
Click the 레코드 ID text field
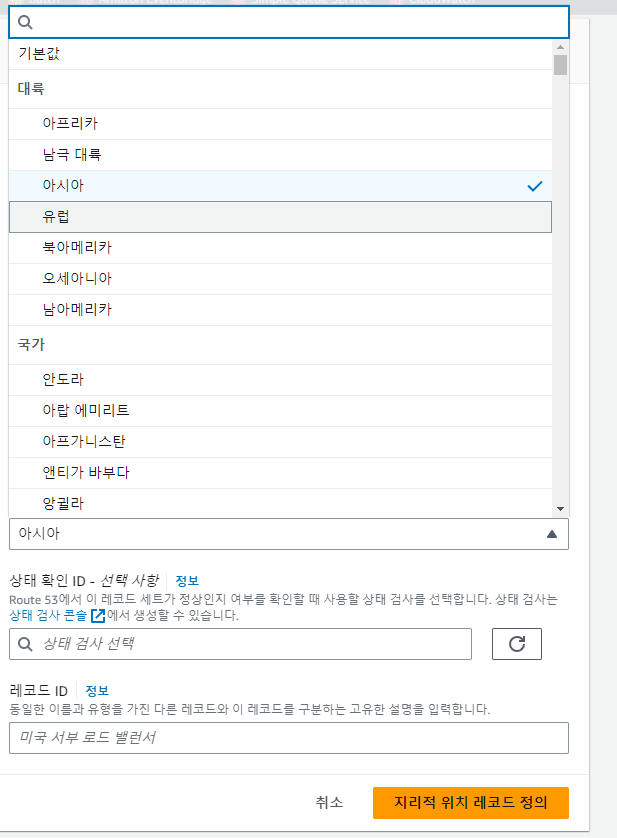coord(288,738)
